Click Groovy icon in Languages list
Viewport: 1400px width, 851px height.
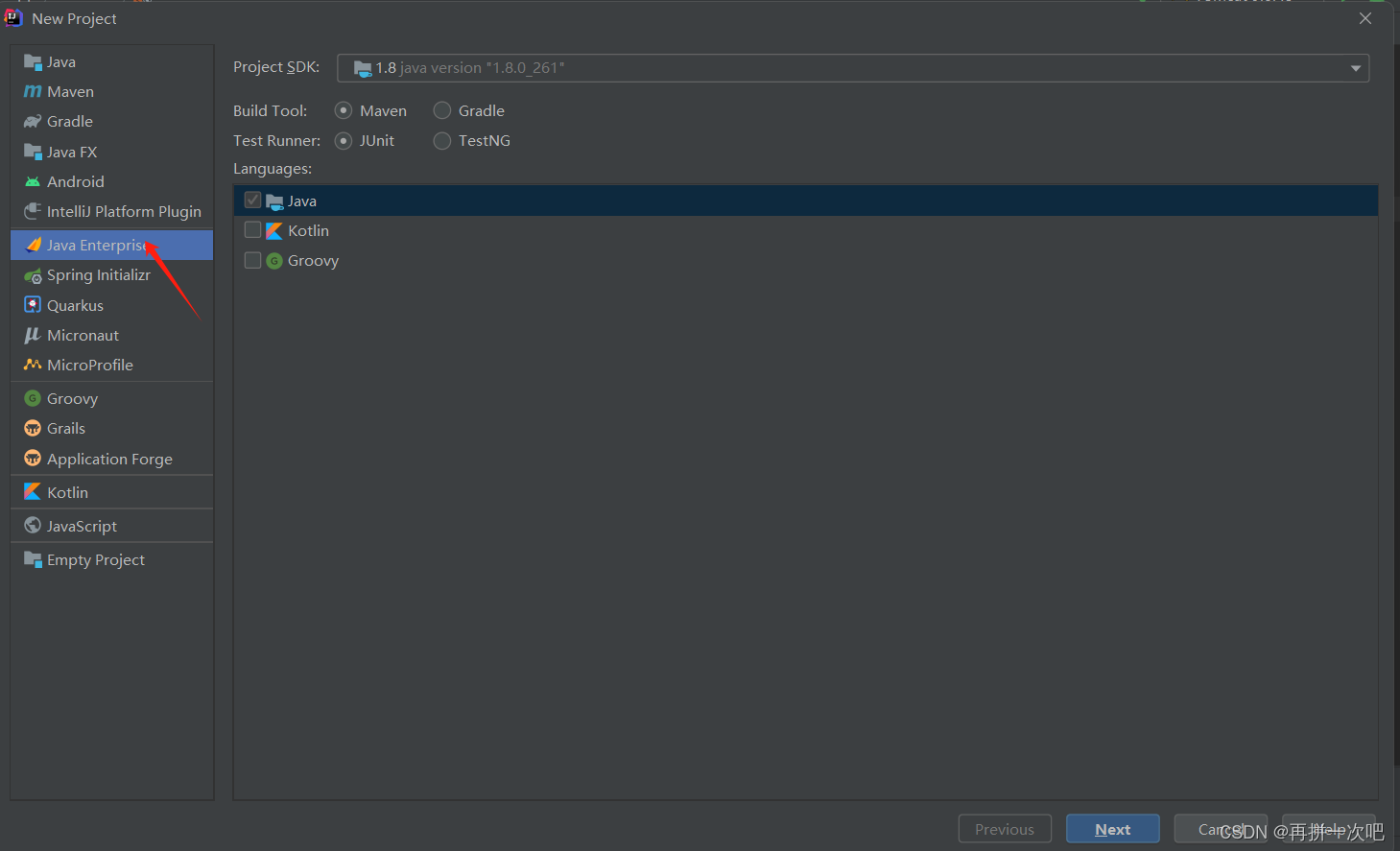[x=274, y=261]
